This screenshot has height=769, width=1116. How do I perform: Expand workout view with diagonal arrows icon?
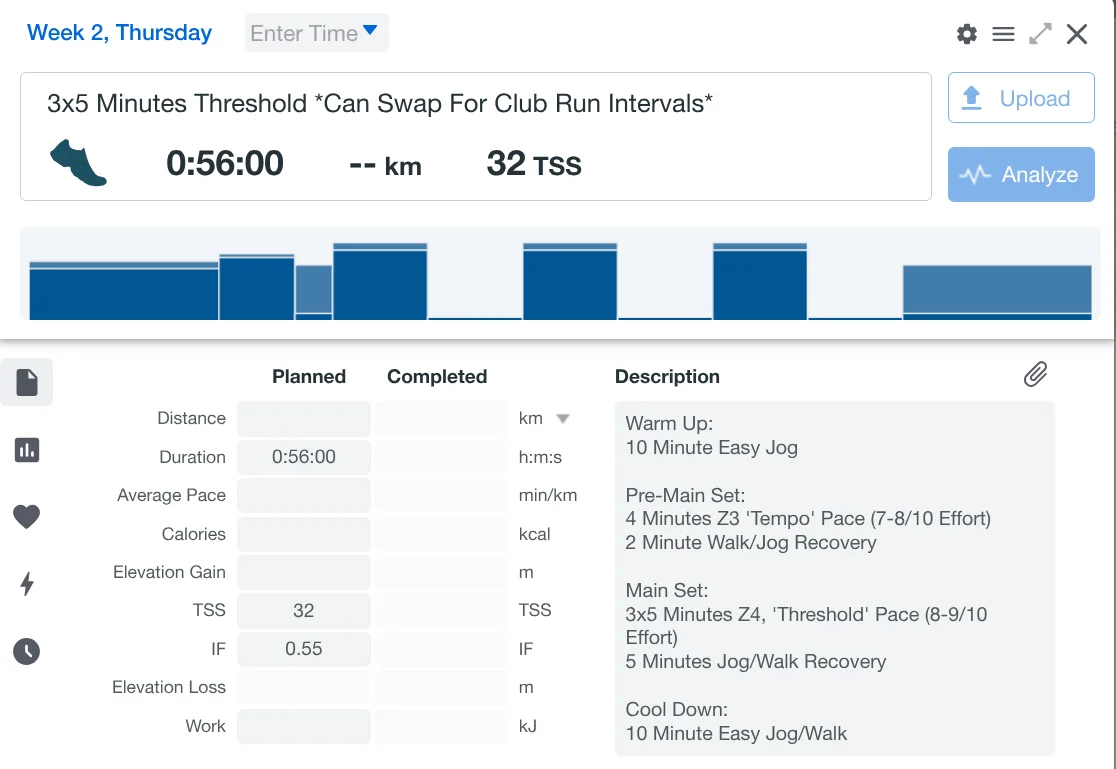pyautogui.click(x=1040, y=34)
